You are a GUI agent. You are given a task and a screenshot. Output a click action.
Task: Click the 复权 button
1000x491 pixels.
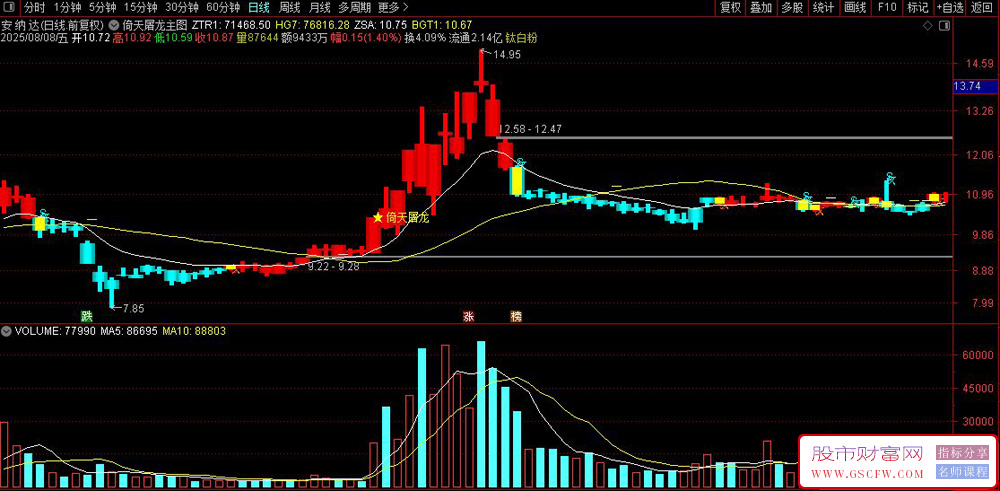coord(730,8)
